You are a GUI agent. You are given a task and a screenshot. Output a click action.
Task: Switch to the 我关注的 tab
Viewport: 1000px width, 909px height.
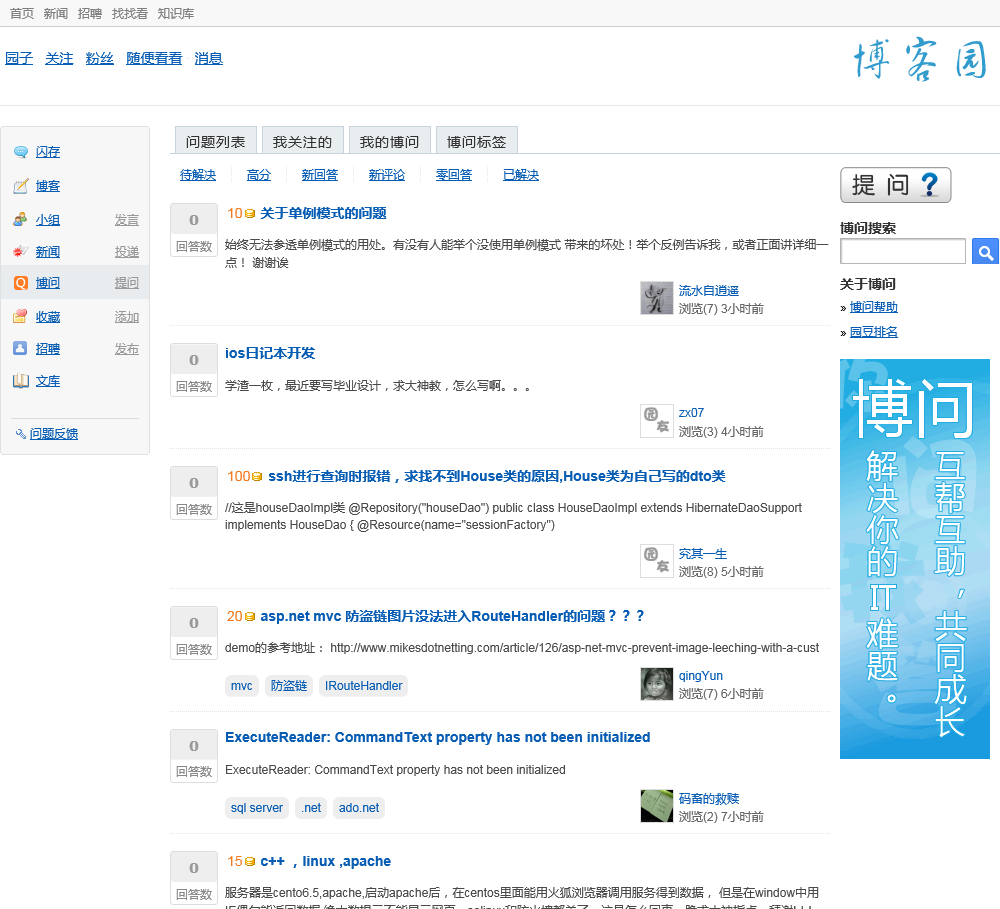[x=302, y=142]
